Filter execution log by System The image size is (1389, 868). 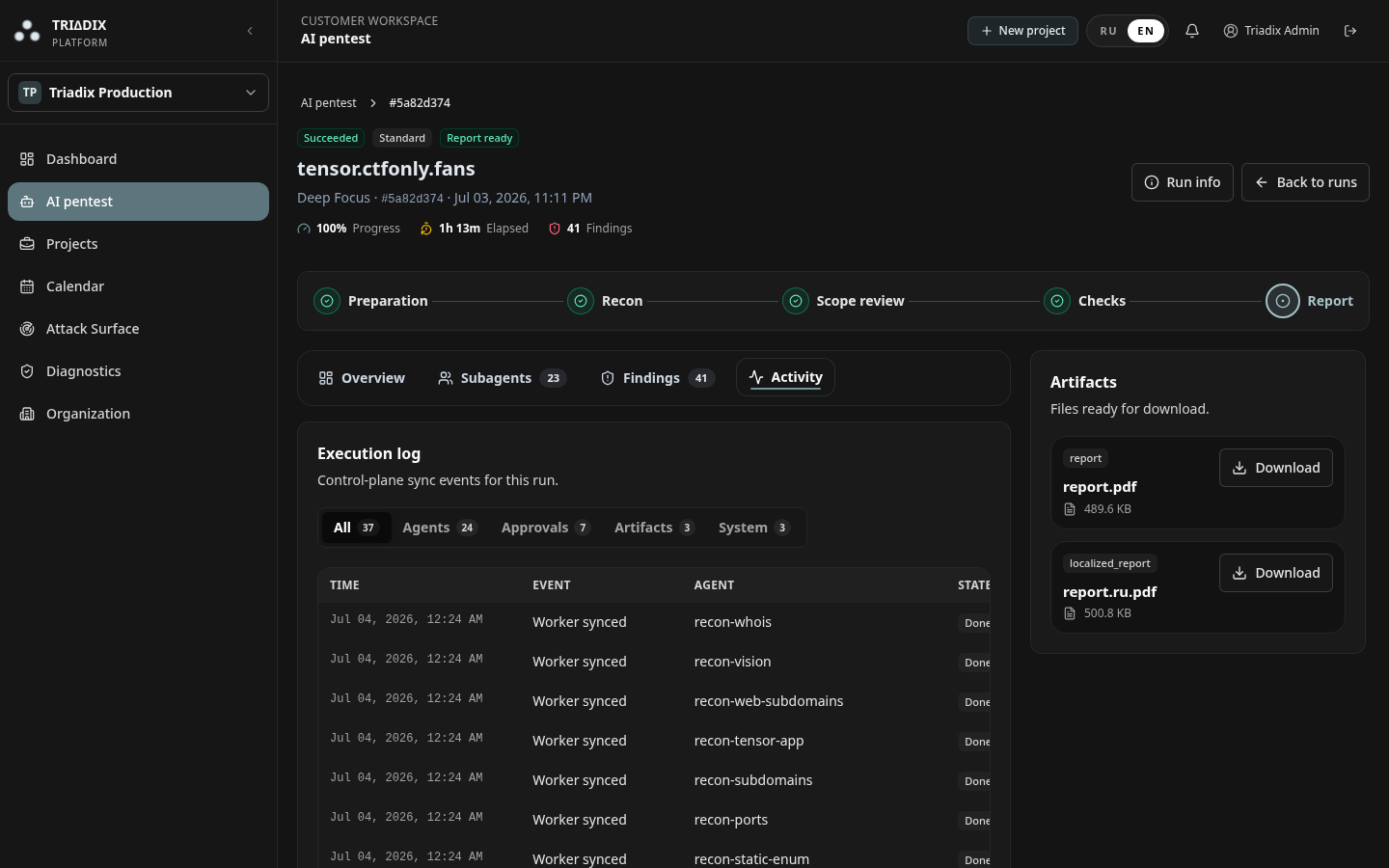click(754, 528)
